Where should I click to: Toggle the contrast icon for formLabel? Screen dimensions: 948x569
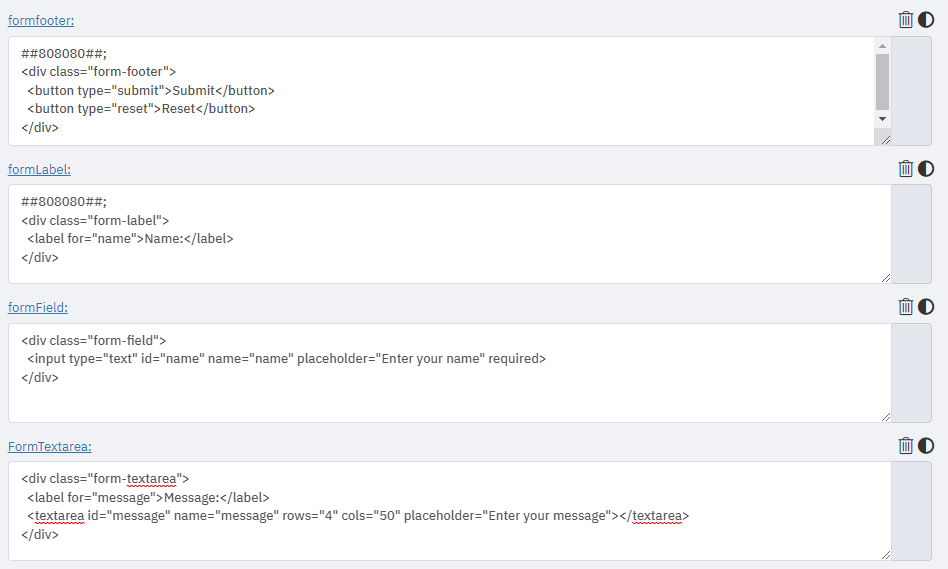click(926, 168)
